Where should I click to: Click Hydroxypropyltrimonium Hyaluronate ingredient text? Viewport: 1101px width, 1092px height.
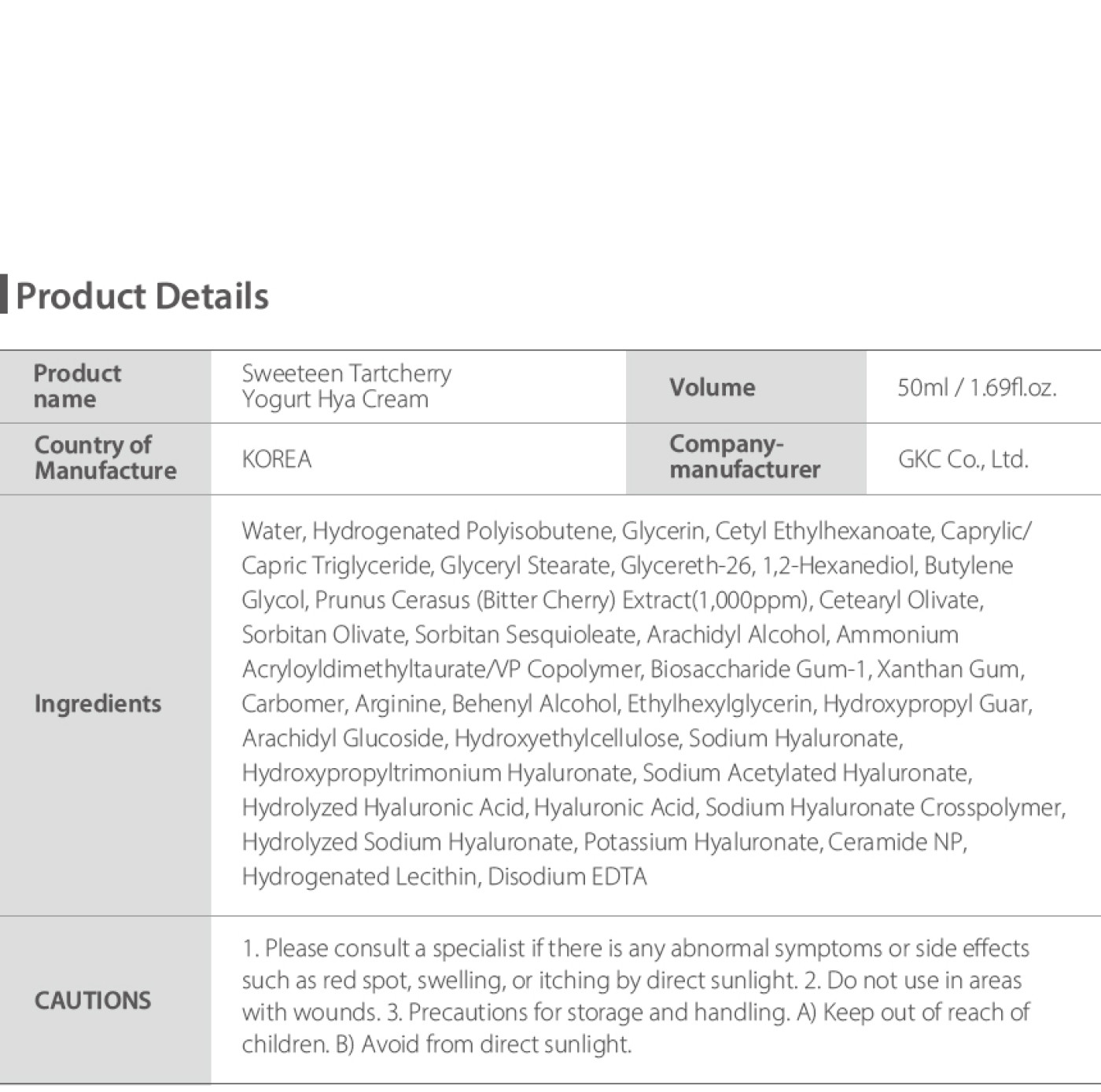[x=437, y=773]
